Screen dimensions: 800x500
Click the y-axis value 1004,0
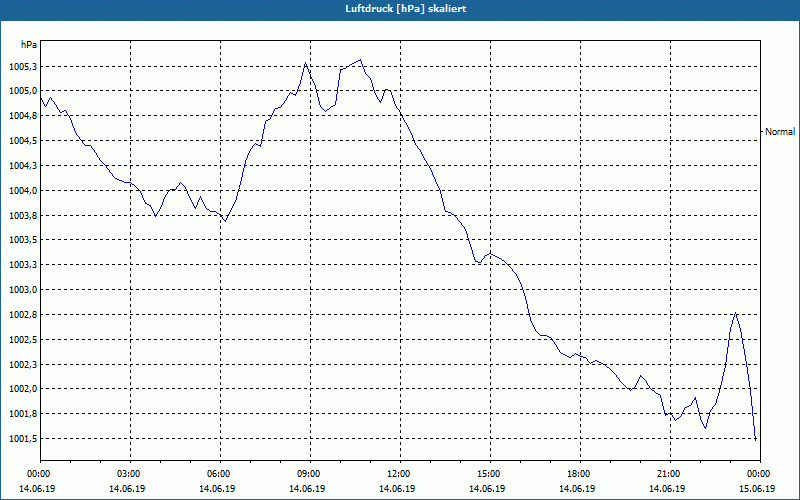[x=23, y=190]
